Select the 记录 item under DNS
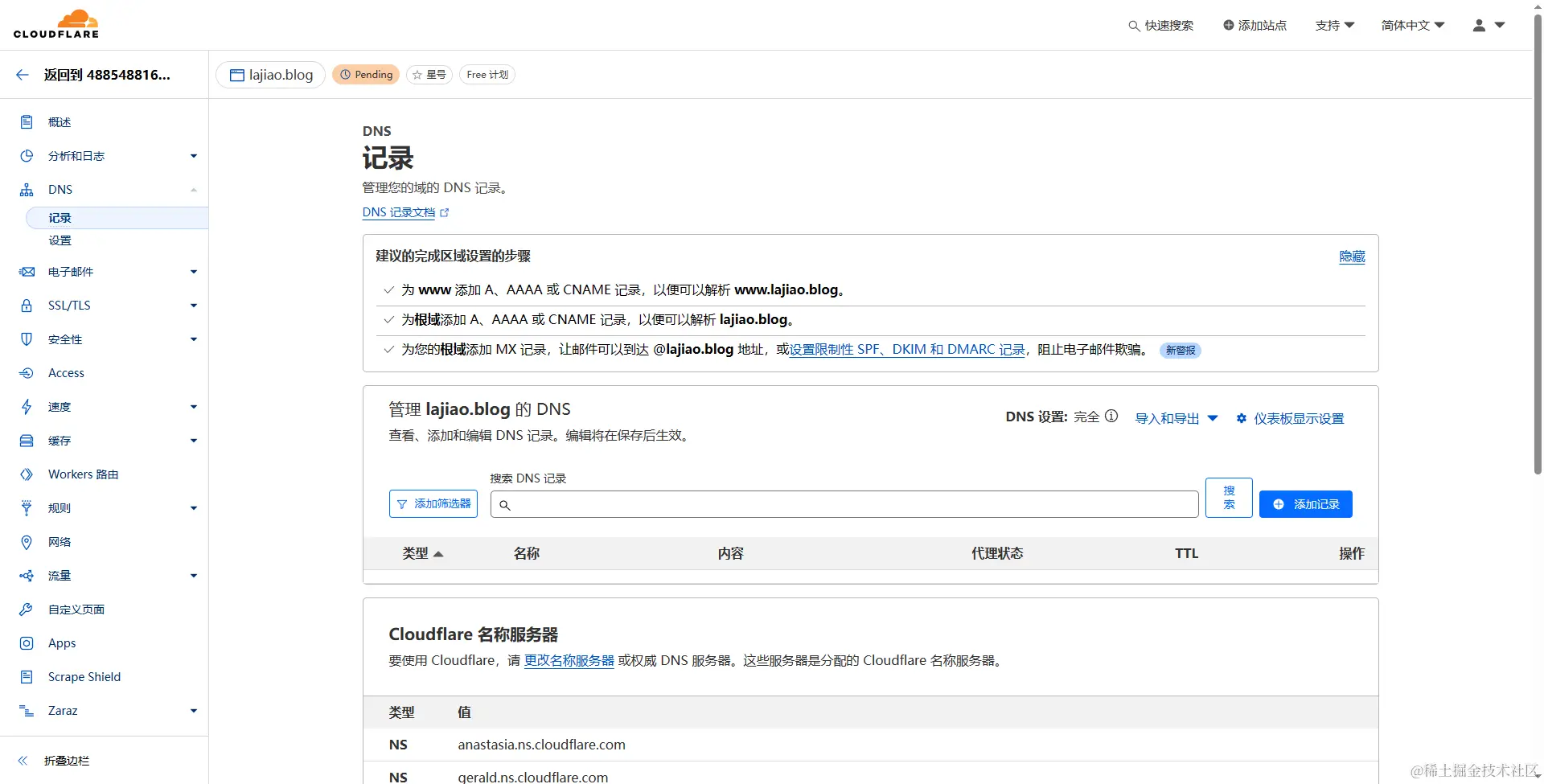 [117, 218]
